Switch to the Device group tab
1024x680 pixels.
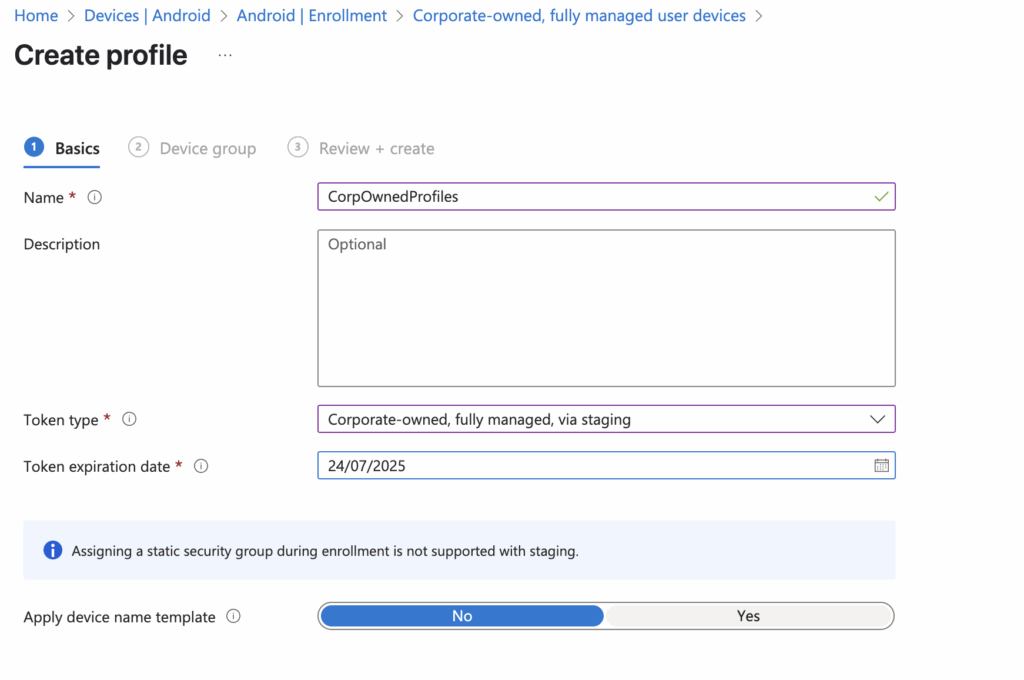(x=207, y=148)
